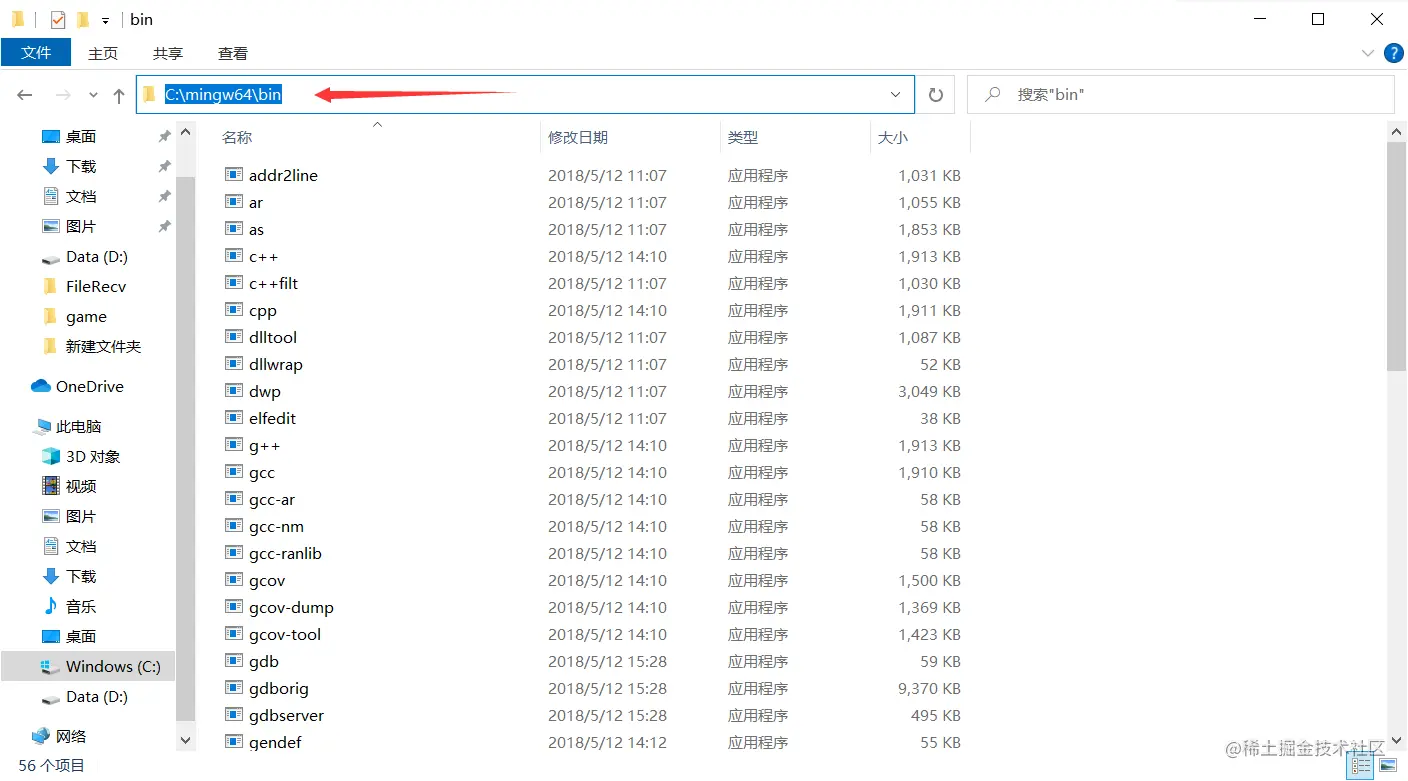The width and height of the screenshot is (1408, 781).
Task: Select Data (D:) under 此电脑
Action: pyautogui.click(x=97, y=696)
